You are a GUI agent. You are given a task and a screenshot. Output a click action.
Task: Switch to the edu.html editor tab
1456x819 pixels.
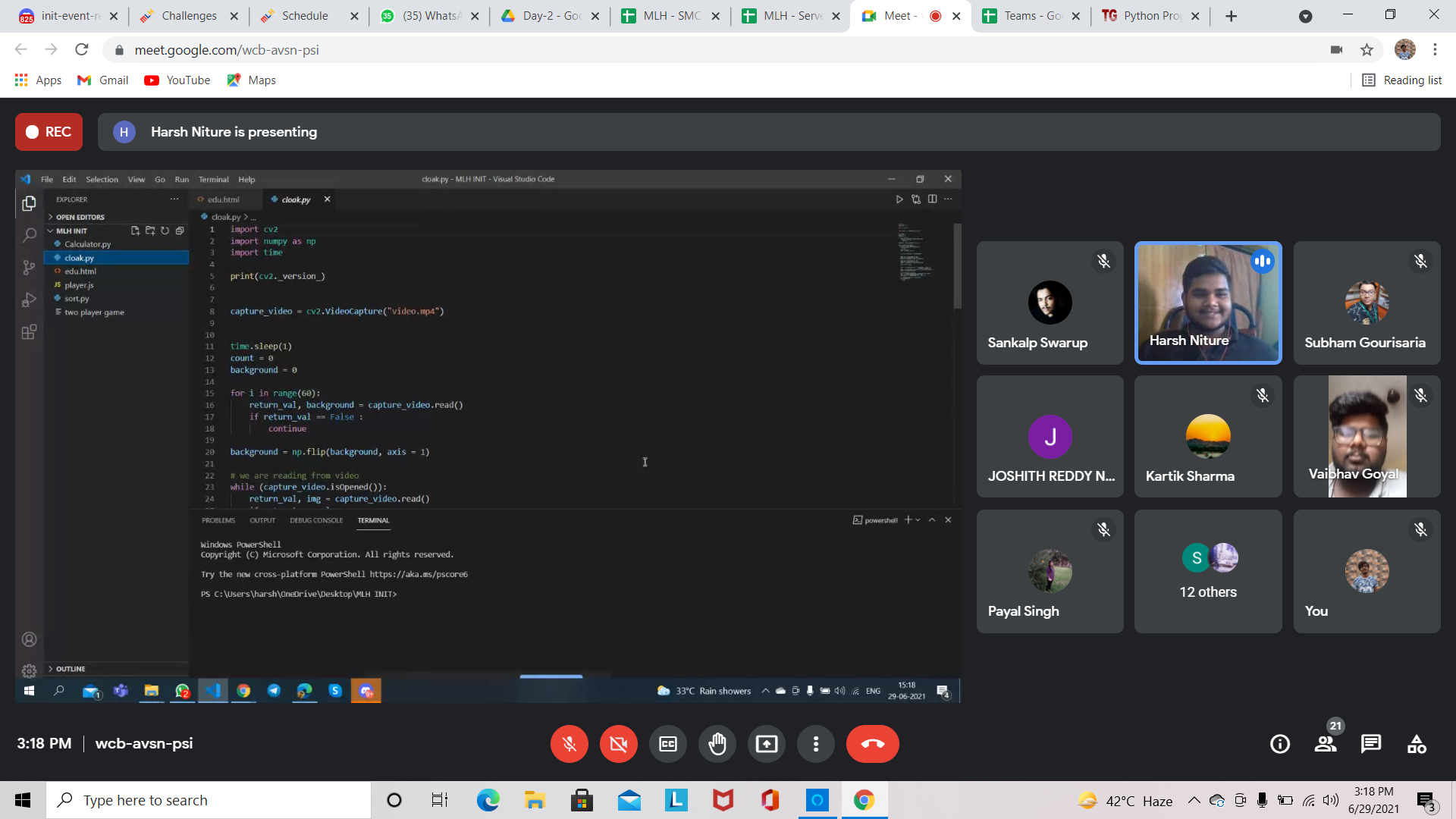(x=224, y=199)
